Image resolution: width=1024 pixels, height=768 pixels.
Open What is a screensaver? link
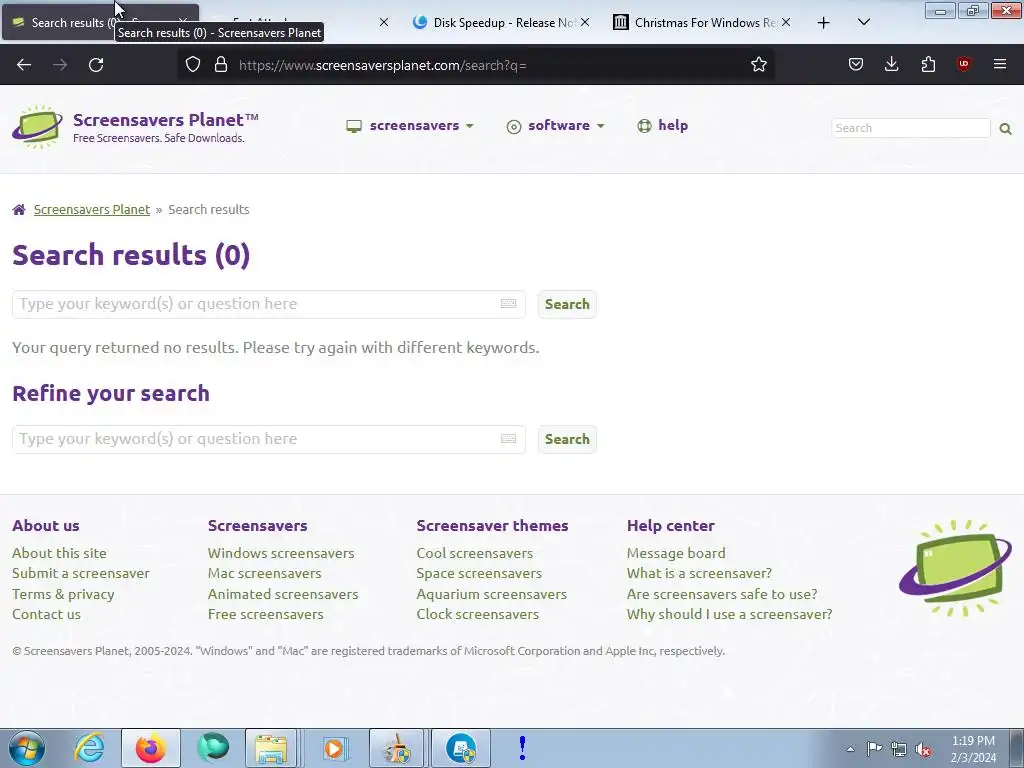[699, 573]
